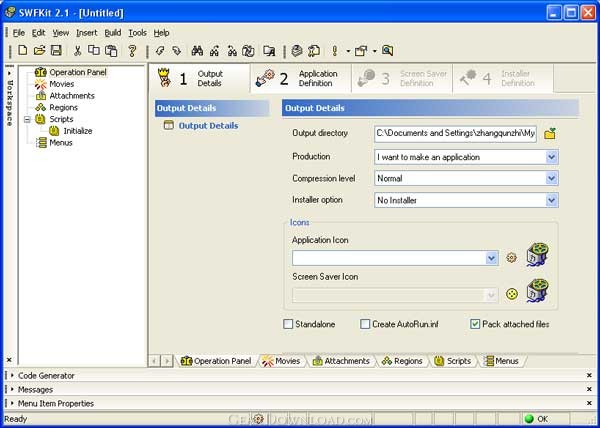Click the round icon next to Screen Saver Icon
This screenshot has width=600, height=428.
pyautogui.click(x=512, y=294)
